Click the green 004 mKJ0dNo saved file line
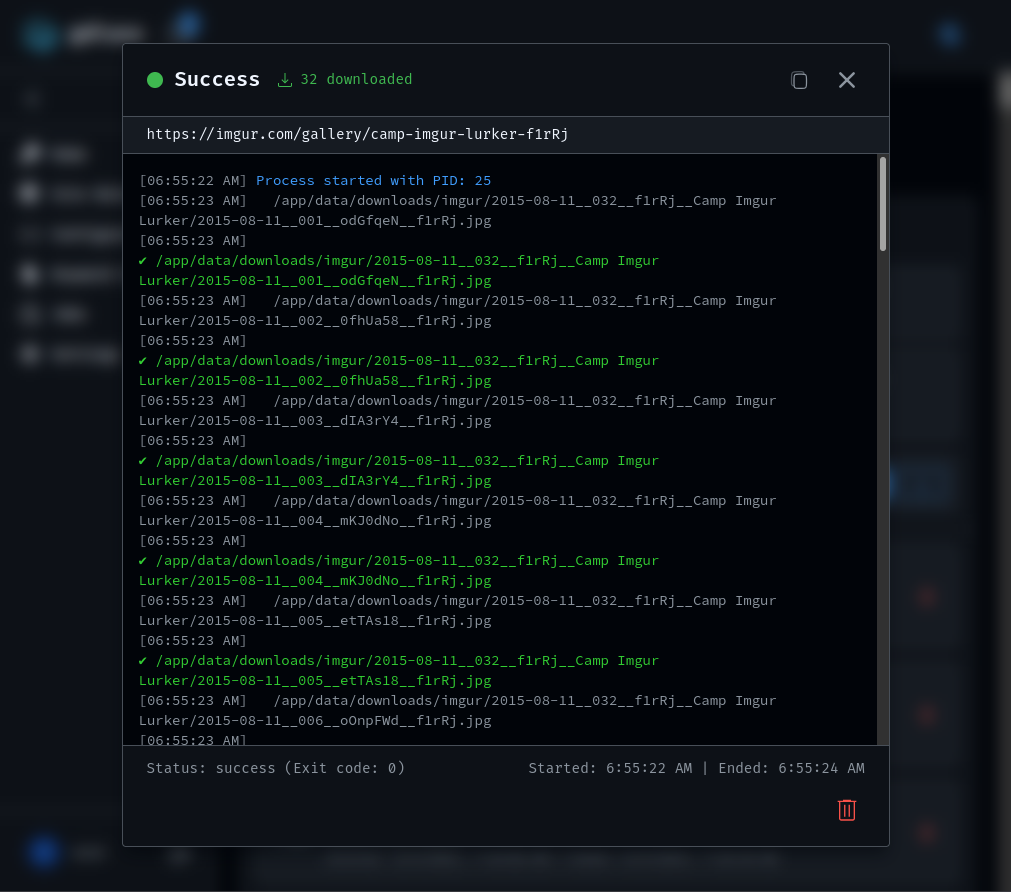Screen dimensions: 1011x892 pyautogui.click(x=400, y=570)
